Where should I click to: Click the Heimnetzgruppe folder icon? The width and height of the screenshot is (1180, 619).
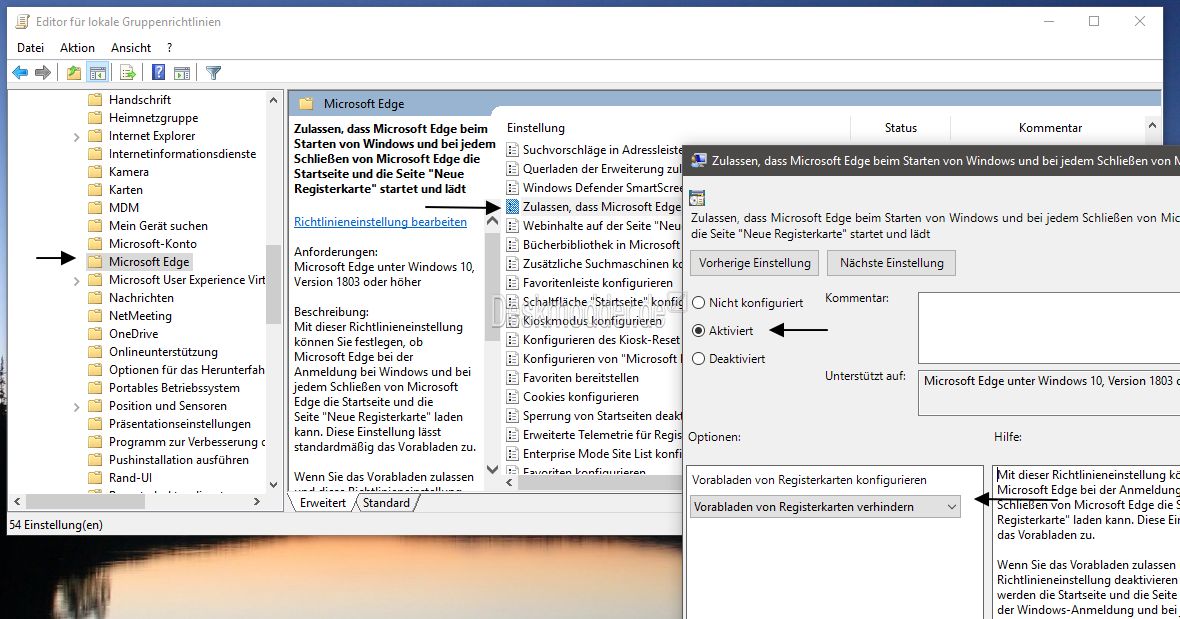click(x=95, y=117)
